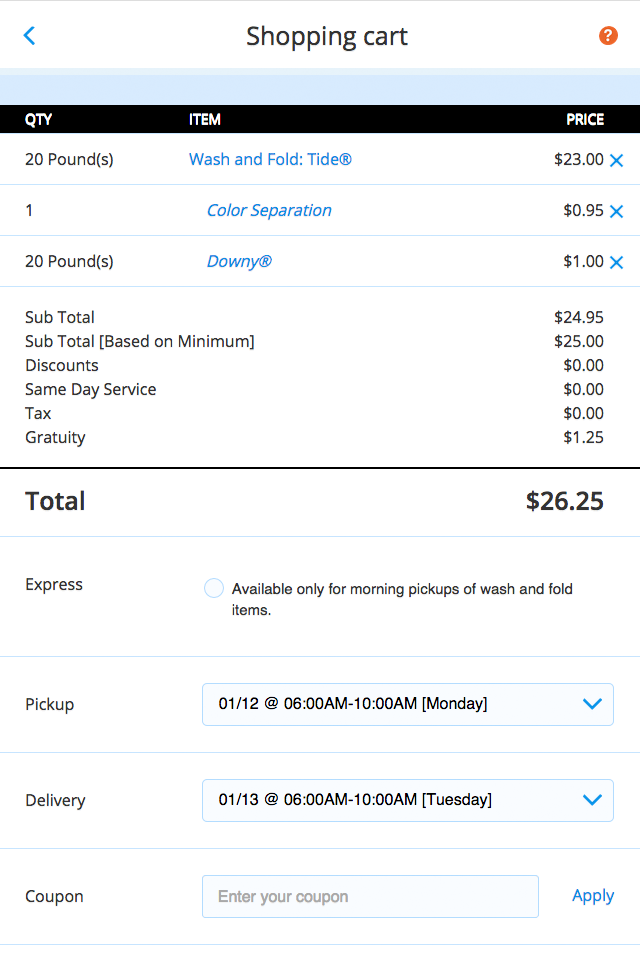
Task: Click the ITEM column header
Action: pos(205,119)
